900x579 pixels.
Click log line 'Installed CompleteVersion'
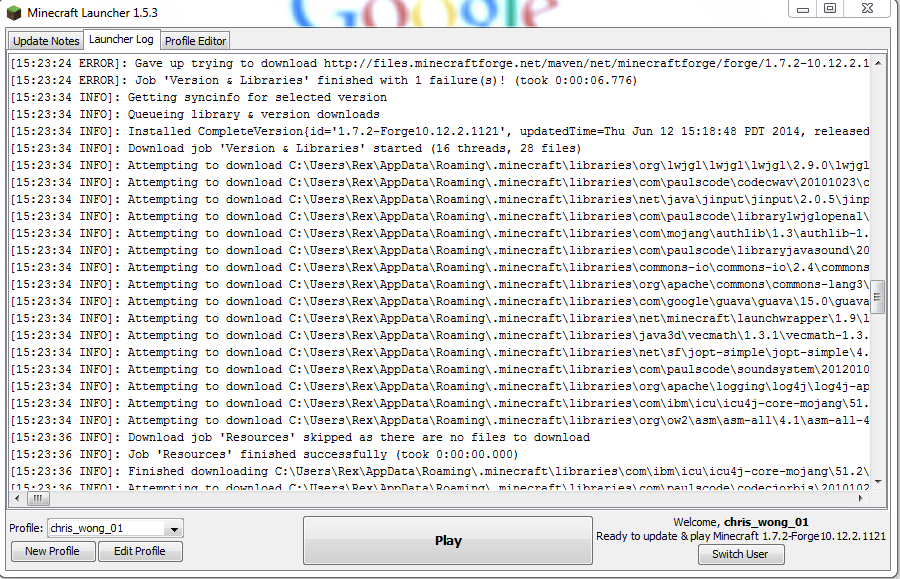click(440, 131)
